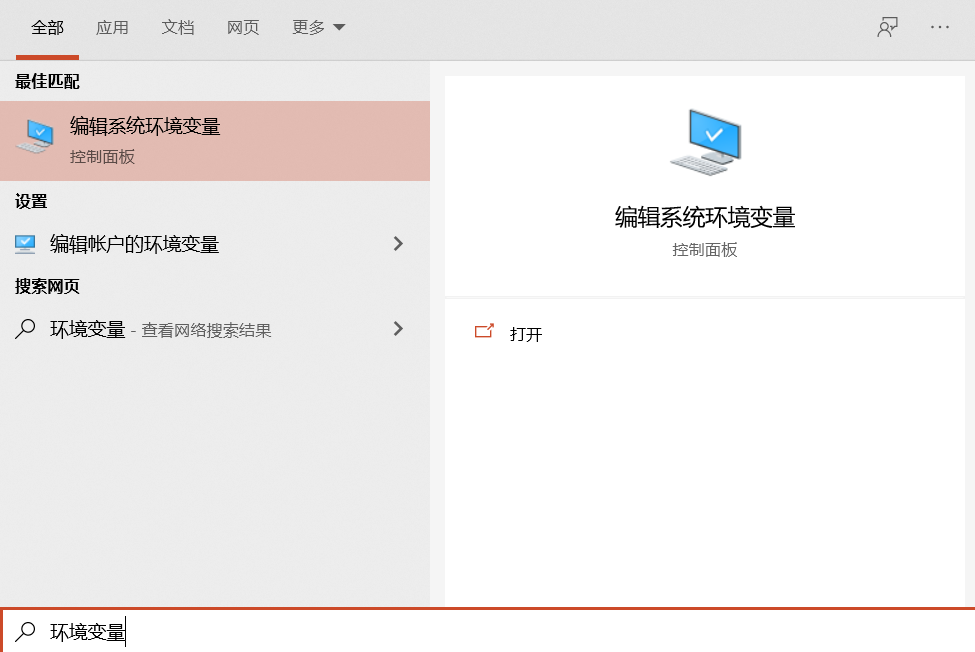This screenshot has height=652, width=975.
Task: Expand chevron for 编辑帐户的环境变量
Action: [x=399, y=244]
